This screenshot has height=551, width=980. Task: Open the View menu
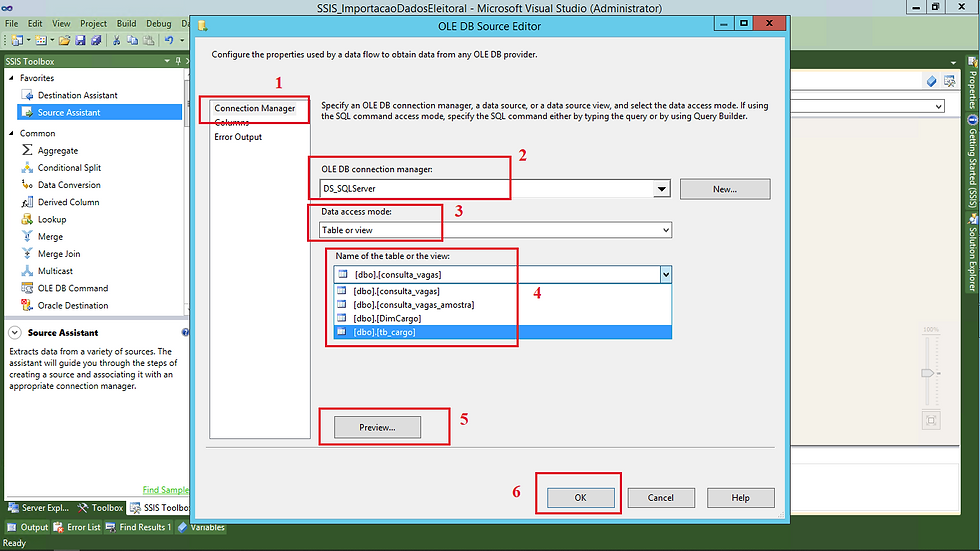(61, 24)
